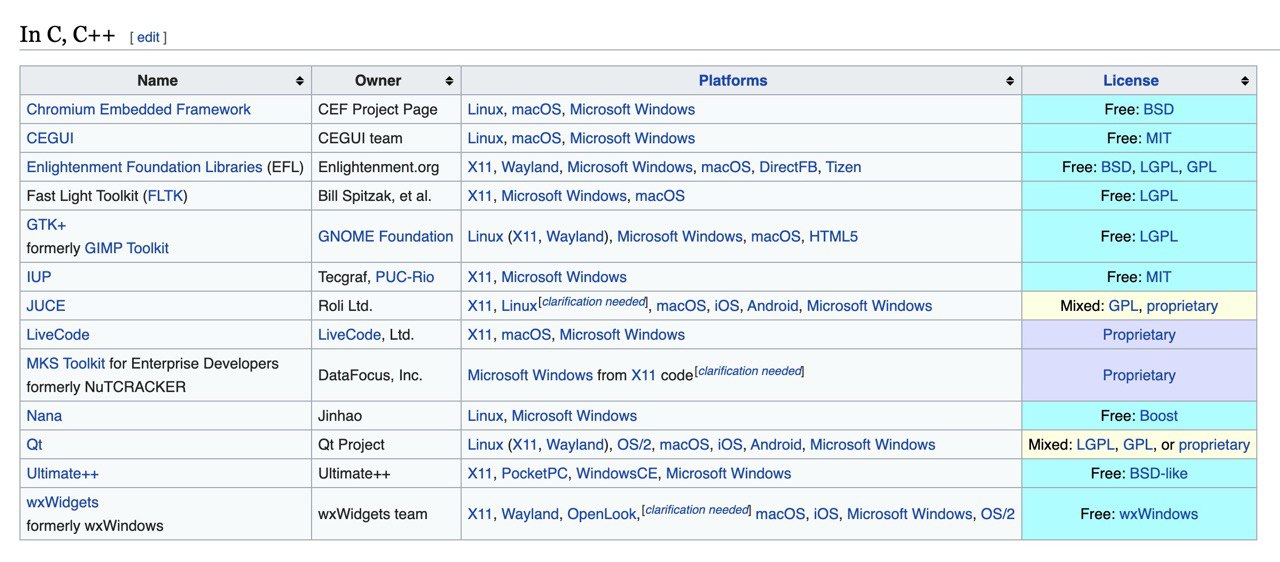
Task: Click the Tizen platform link
Action: point(843,167)
